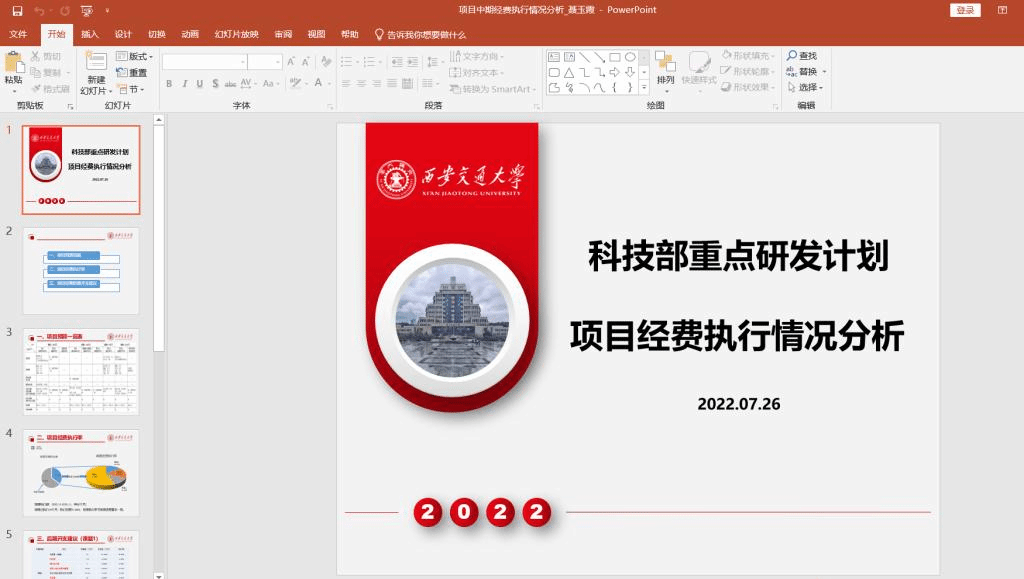This screenshot has width=1024, height=579.
Task: Click the Replace (替换) button
Action: tap(806, 72)
